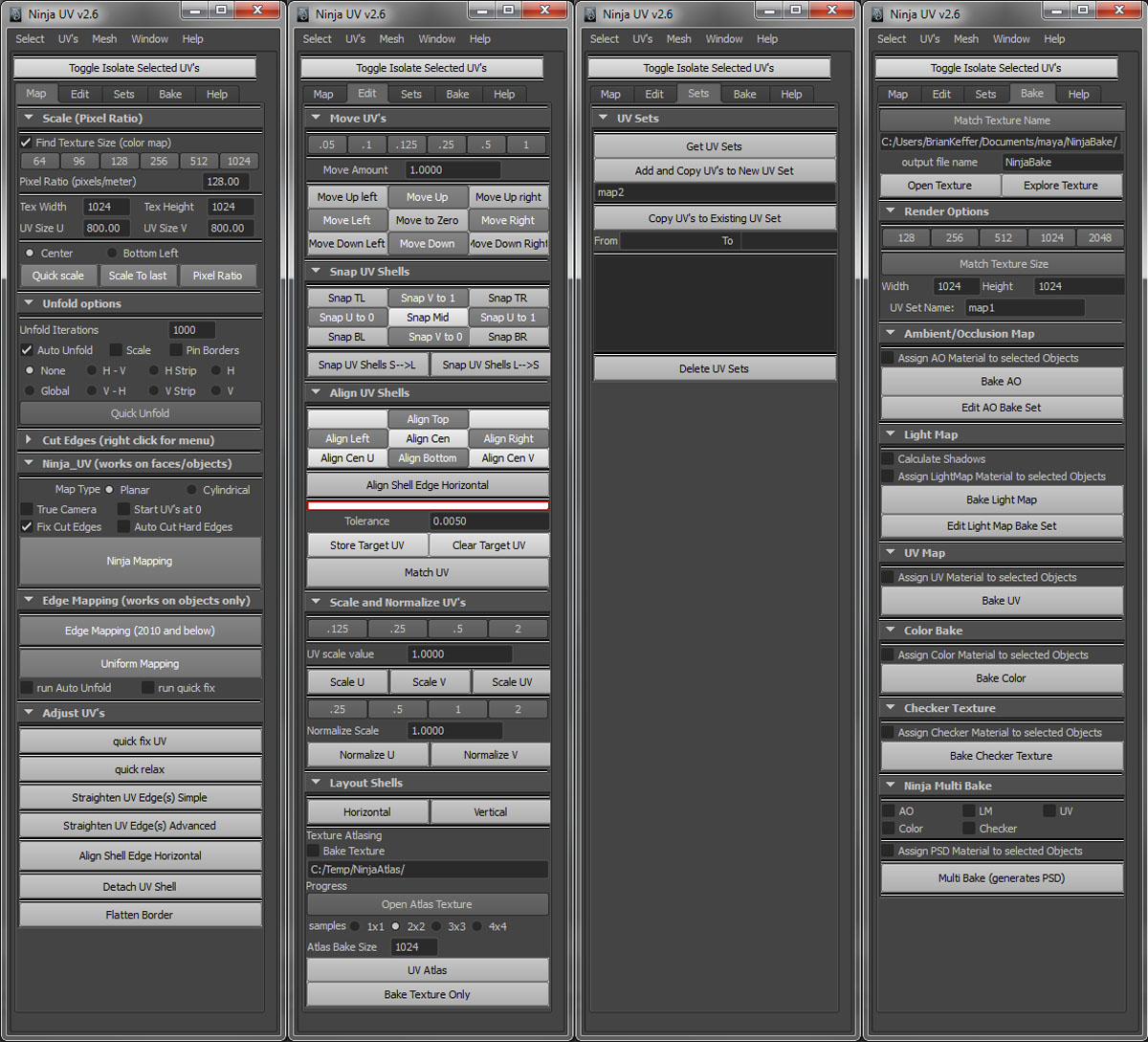Expand the Cut Edges section

coord(27,440)
